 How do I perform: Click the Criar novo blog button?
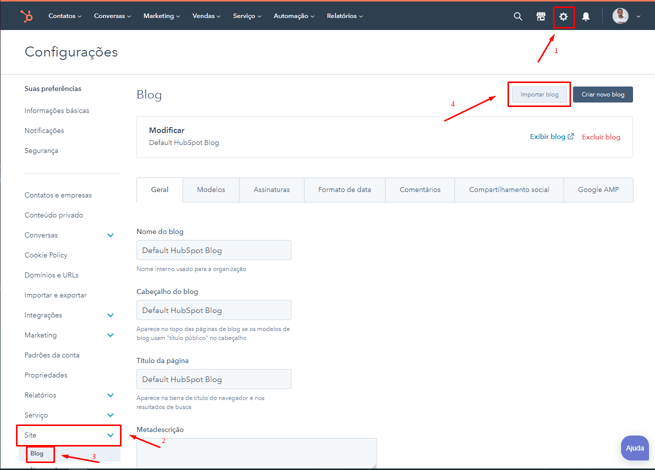(x=603, y=94)
